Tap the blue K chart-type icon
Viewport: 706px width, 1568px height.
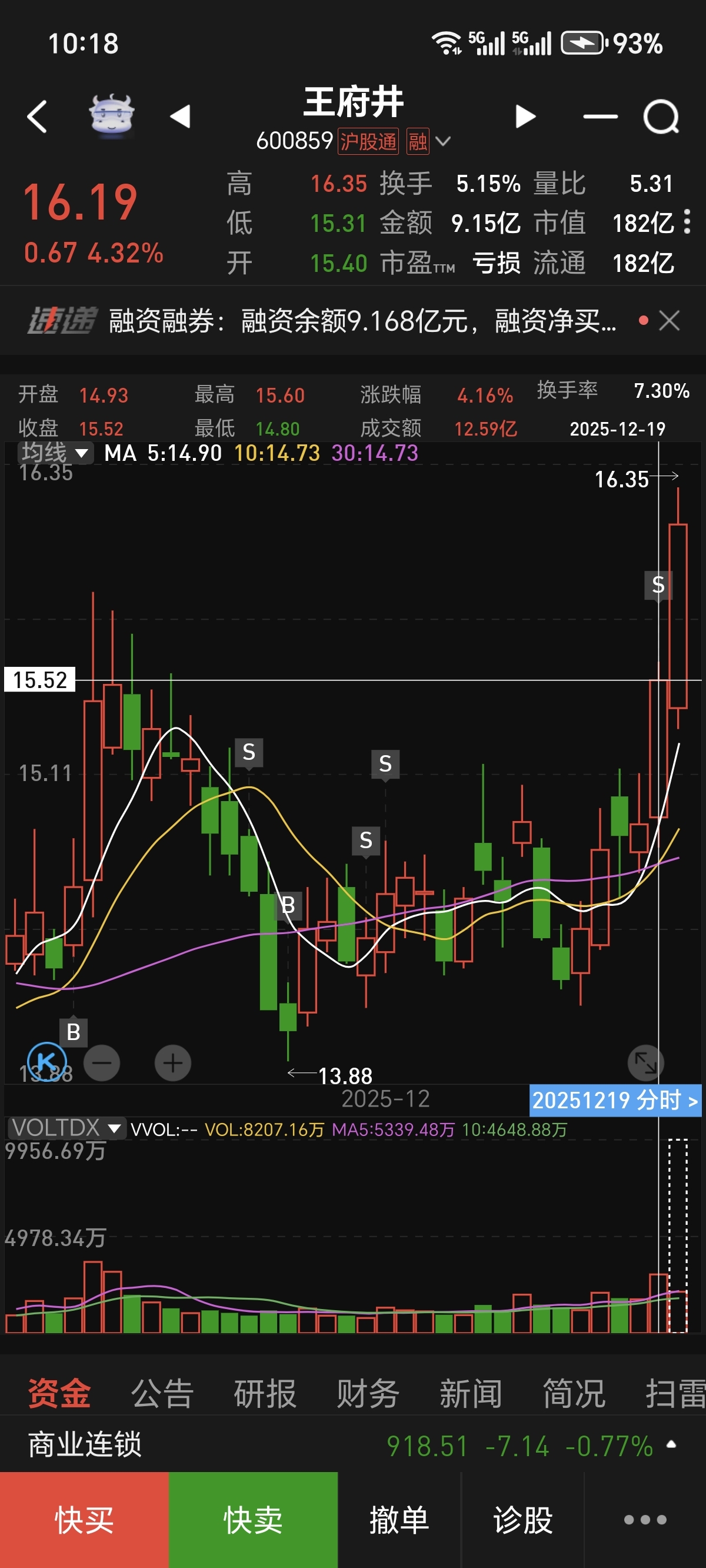pos(47,1062)
